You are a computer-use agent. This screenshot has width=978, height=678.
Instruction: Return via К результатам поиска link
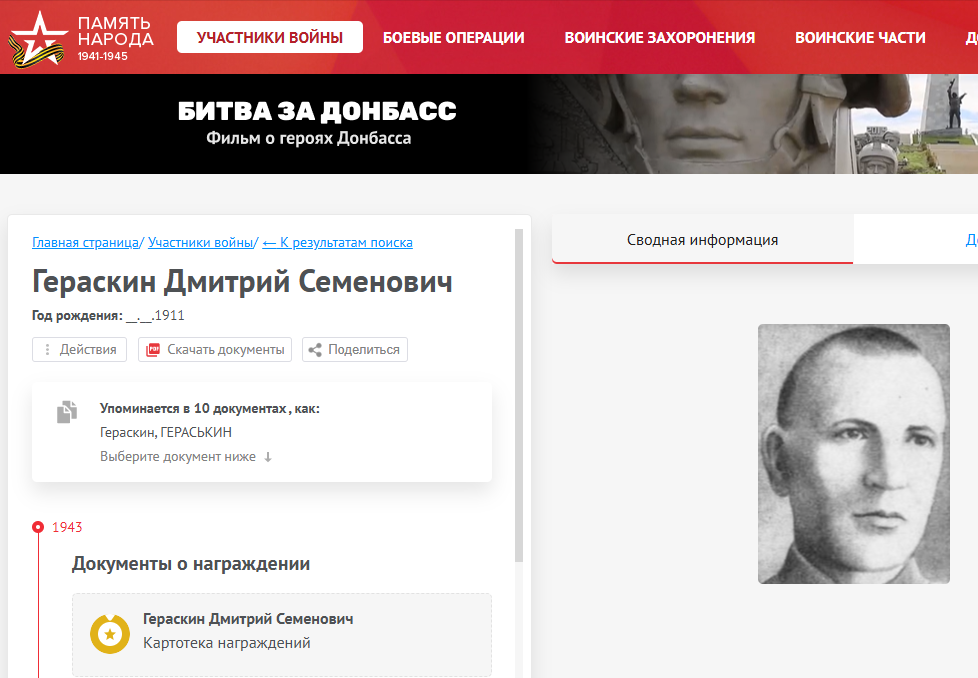pyautogui.click(x=337, y=243)
